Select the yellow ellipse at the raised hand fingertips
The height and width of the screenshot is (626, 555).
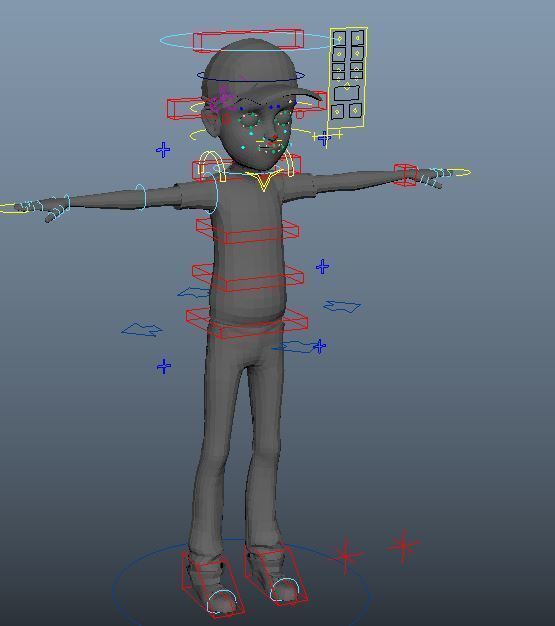[x=459, y=173]
